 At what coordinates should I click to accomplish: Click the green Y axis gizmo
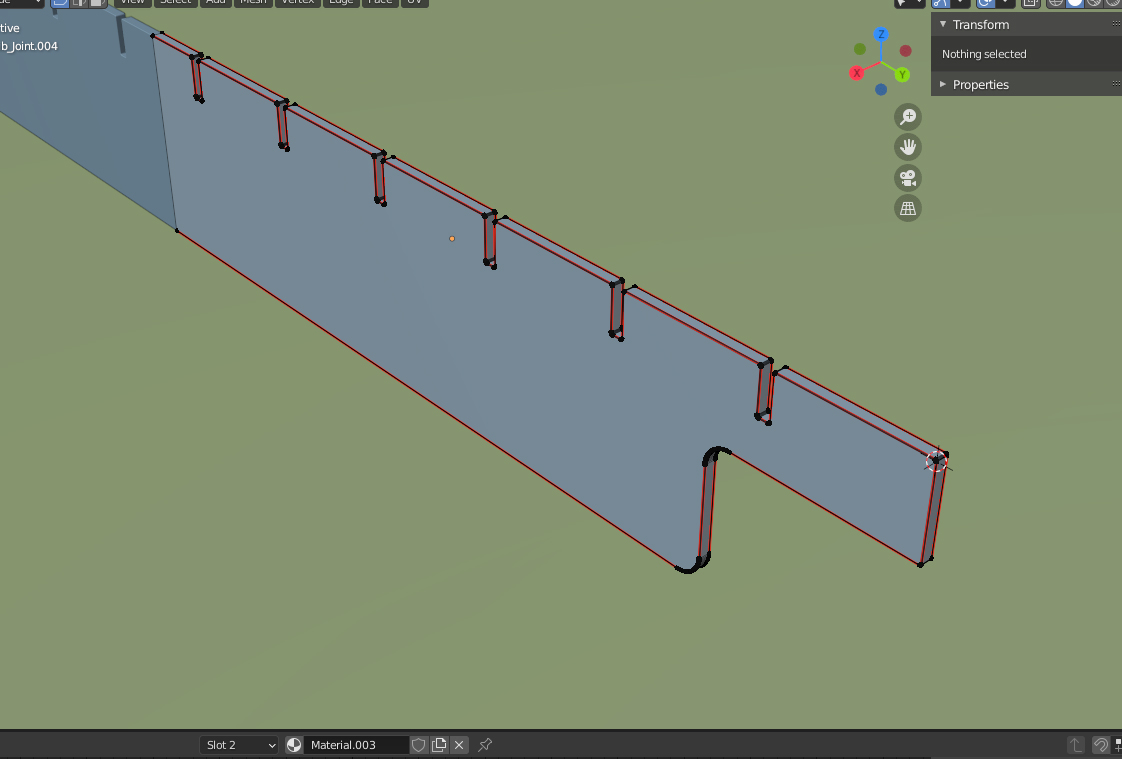902,75
